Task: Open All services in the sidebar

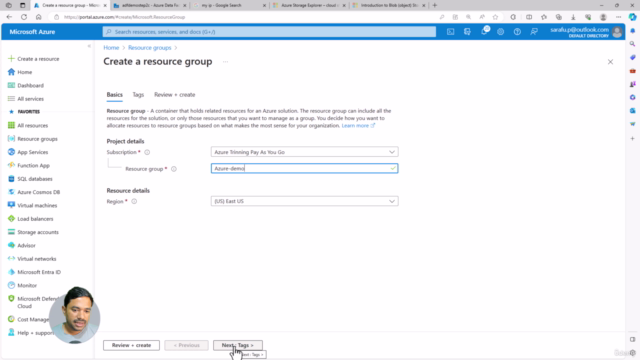Action: [x=30, y=99]
